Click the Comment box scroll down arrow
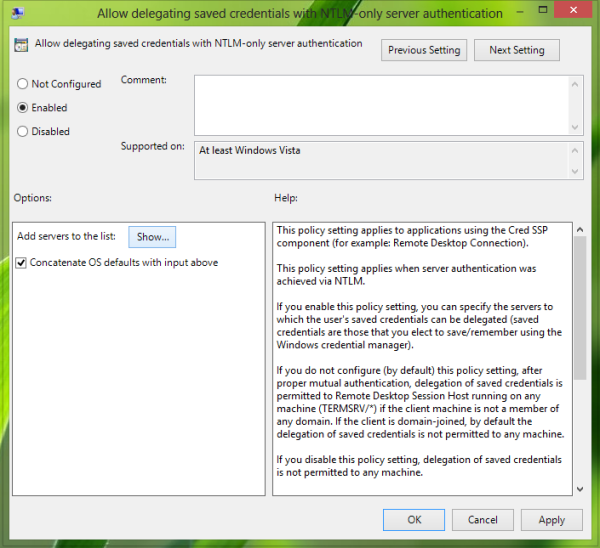This screenshot has height=548, width=600. pos(574,127)
